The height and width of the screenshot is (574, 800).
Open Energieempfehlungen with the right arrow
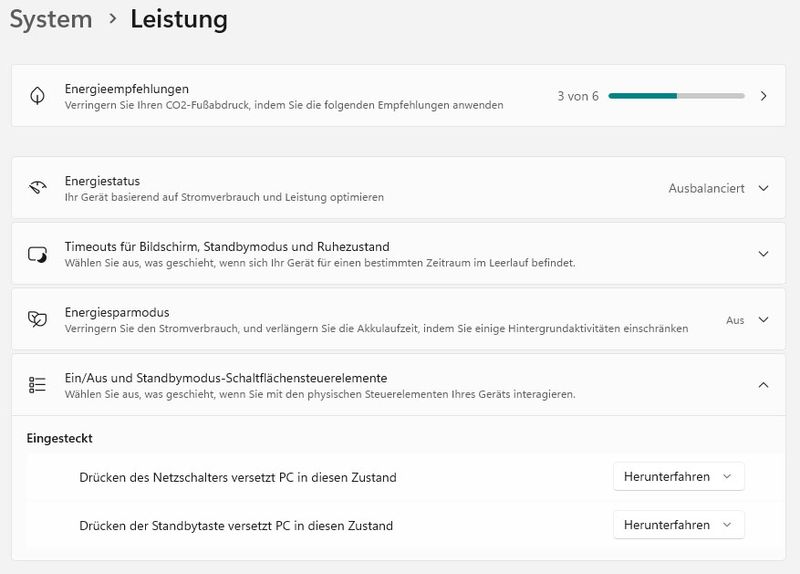point(763,96)
